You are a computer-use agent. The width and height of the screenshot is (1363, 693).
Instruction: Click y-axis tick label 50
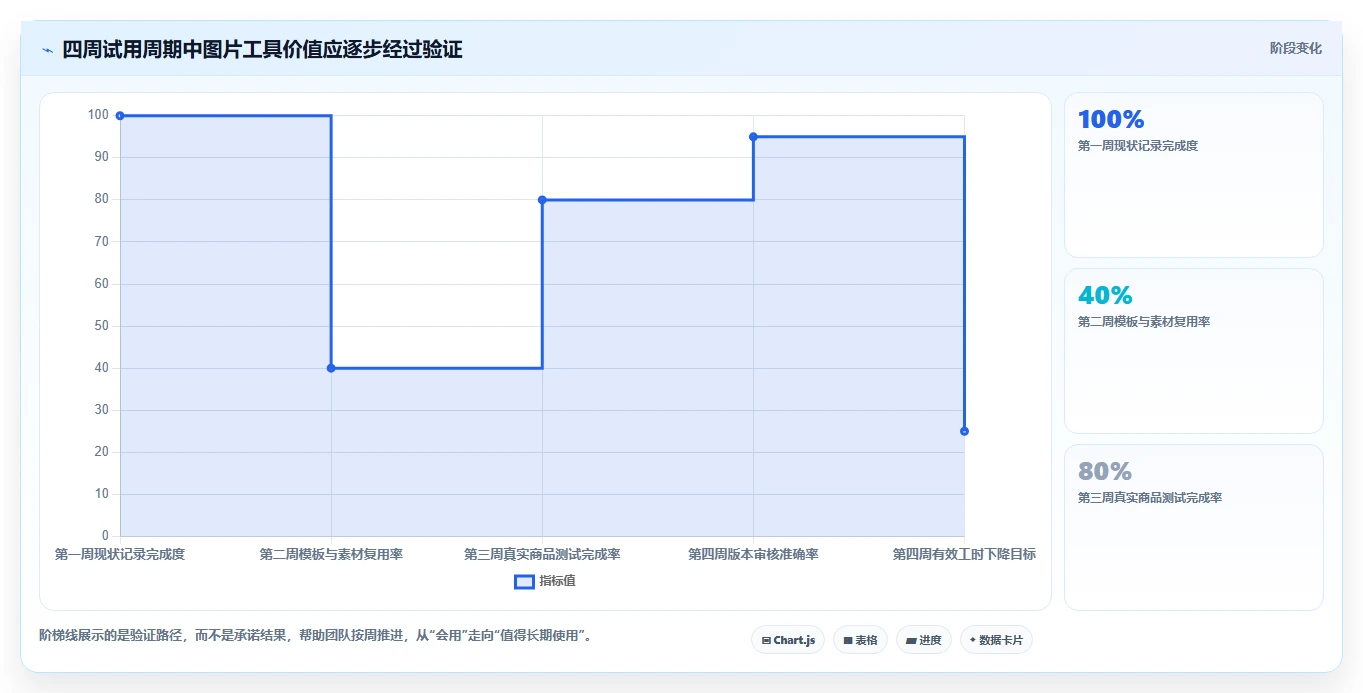(102, 326)
